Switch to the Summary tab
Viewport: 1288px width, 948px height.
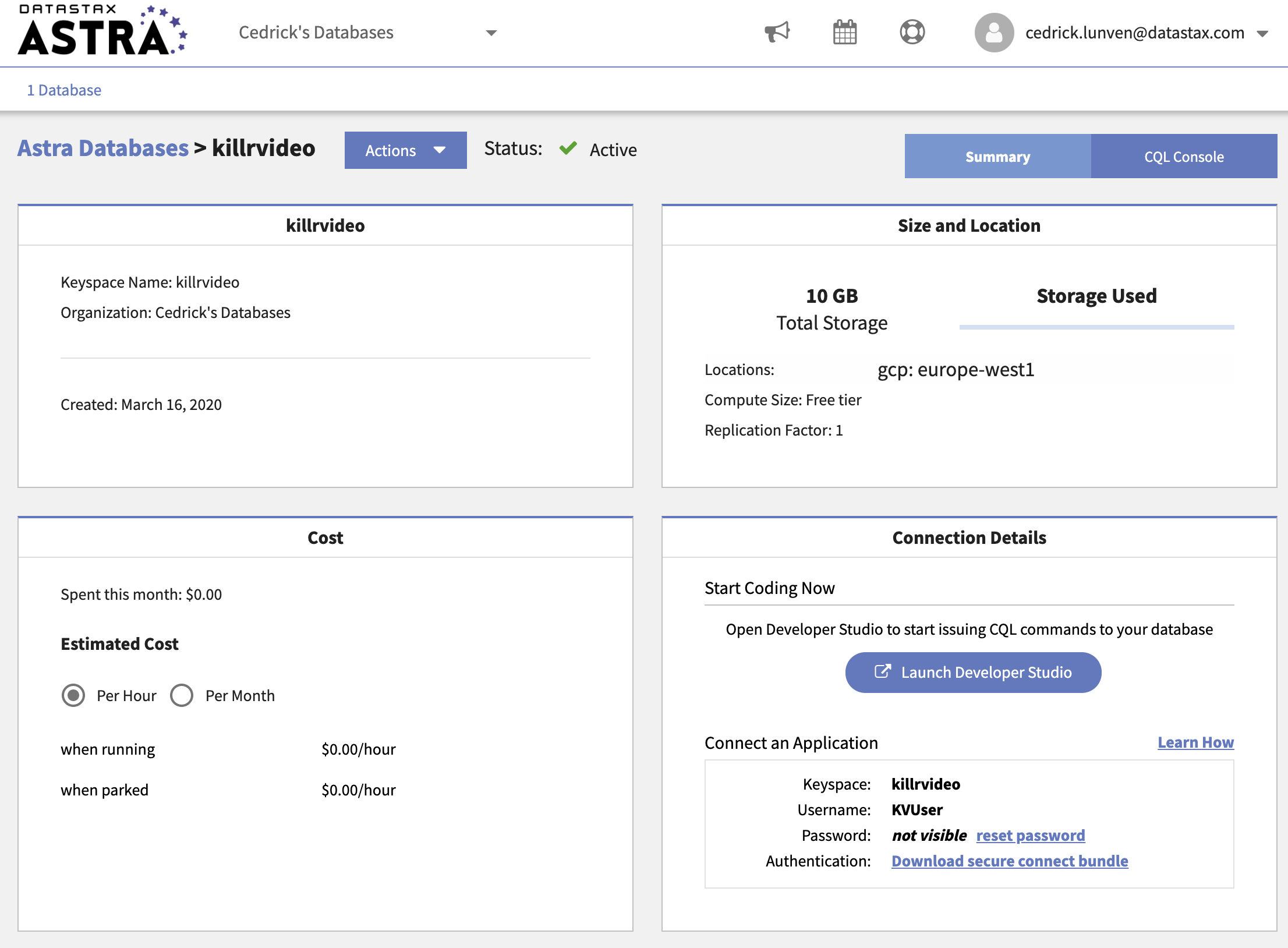[997, 157]
